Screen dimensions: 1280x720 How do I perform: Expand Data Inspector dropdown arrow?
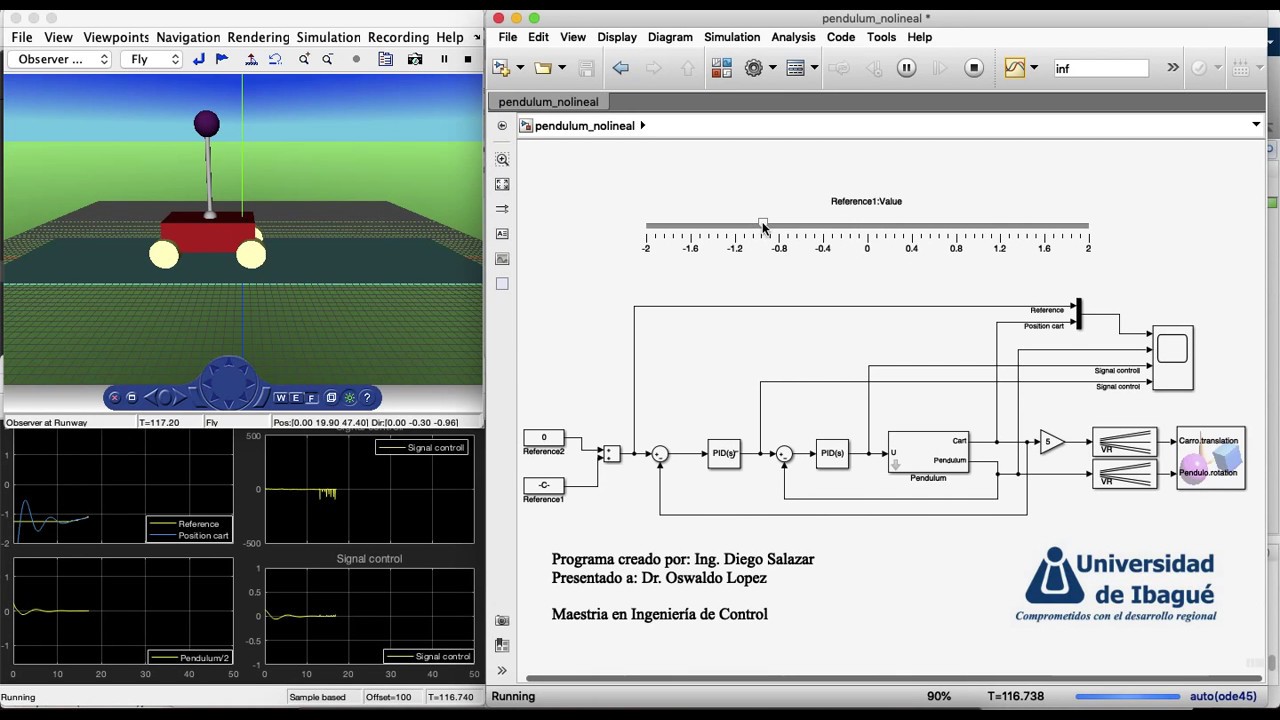[1034, 68]
